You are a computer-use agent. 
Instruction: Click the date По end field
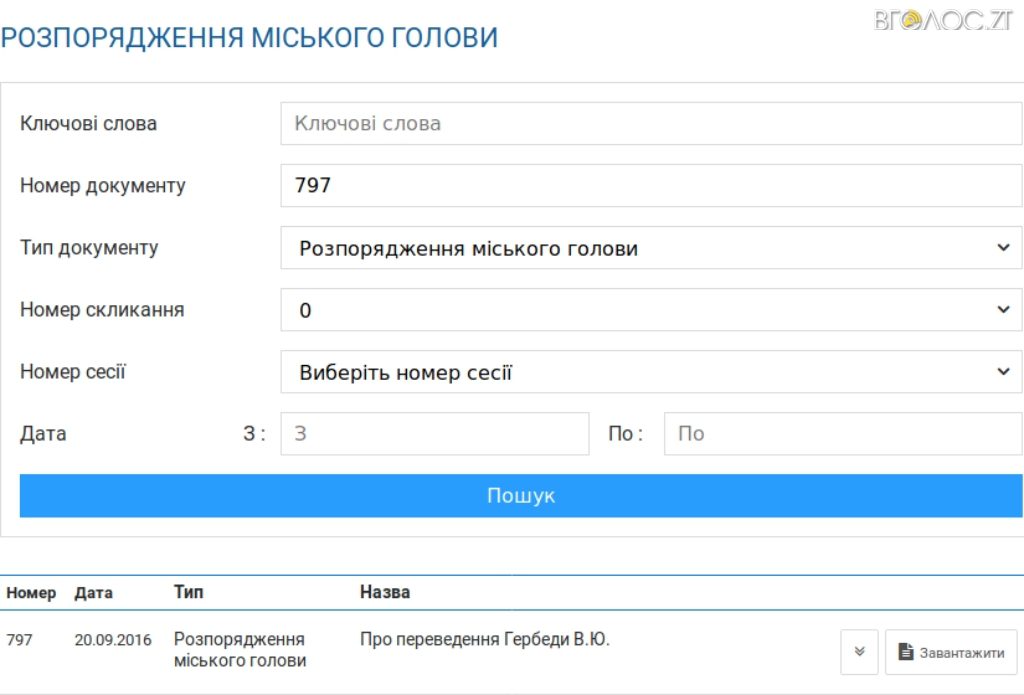pos(842,434)
